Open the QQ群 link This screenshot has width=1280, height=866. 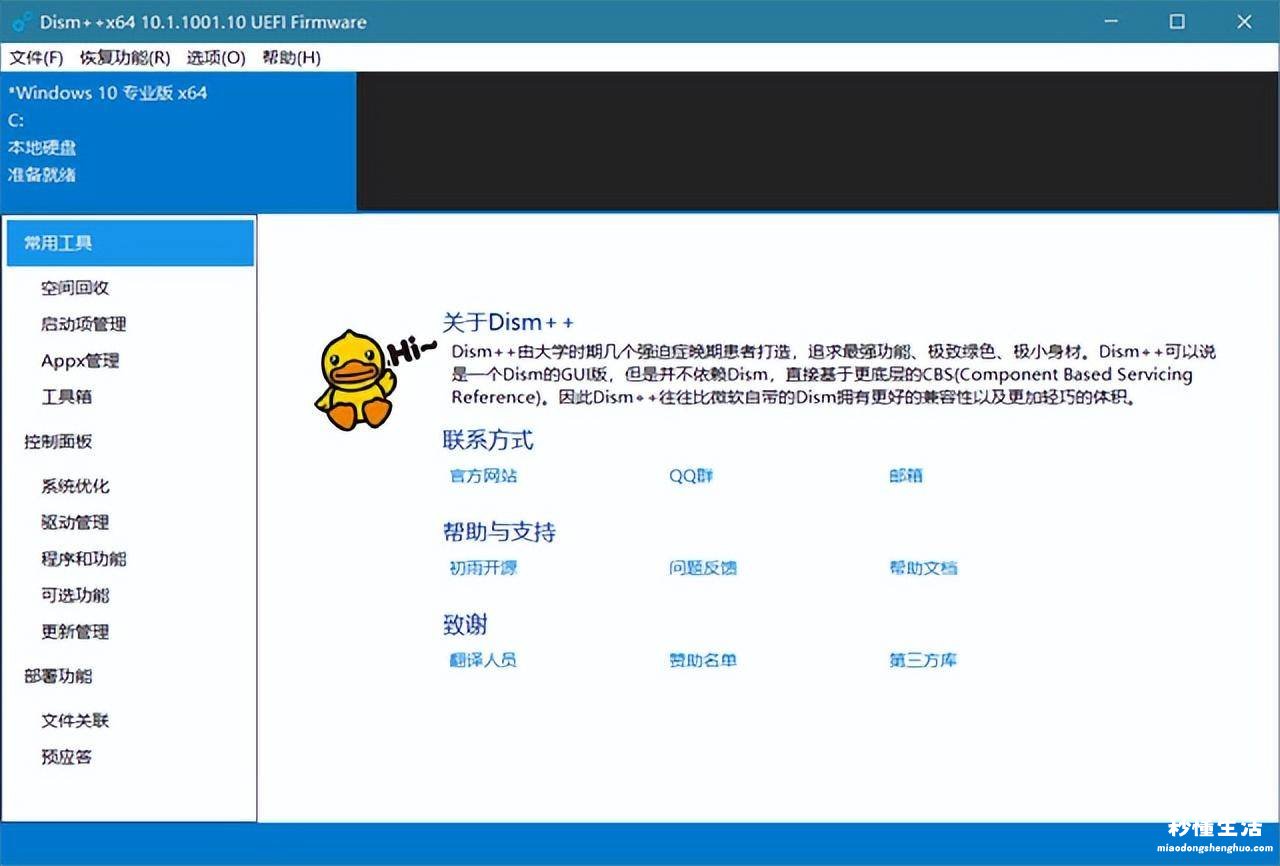tap(691, 476)
